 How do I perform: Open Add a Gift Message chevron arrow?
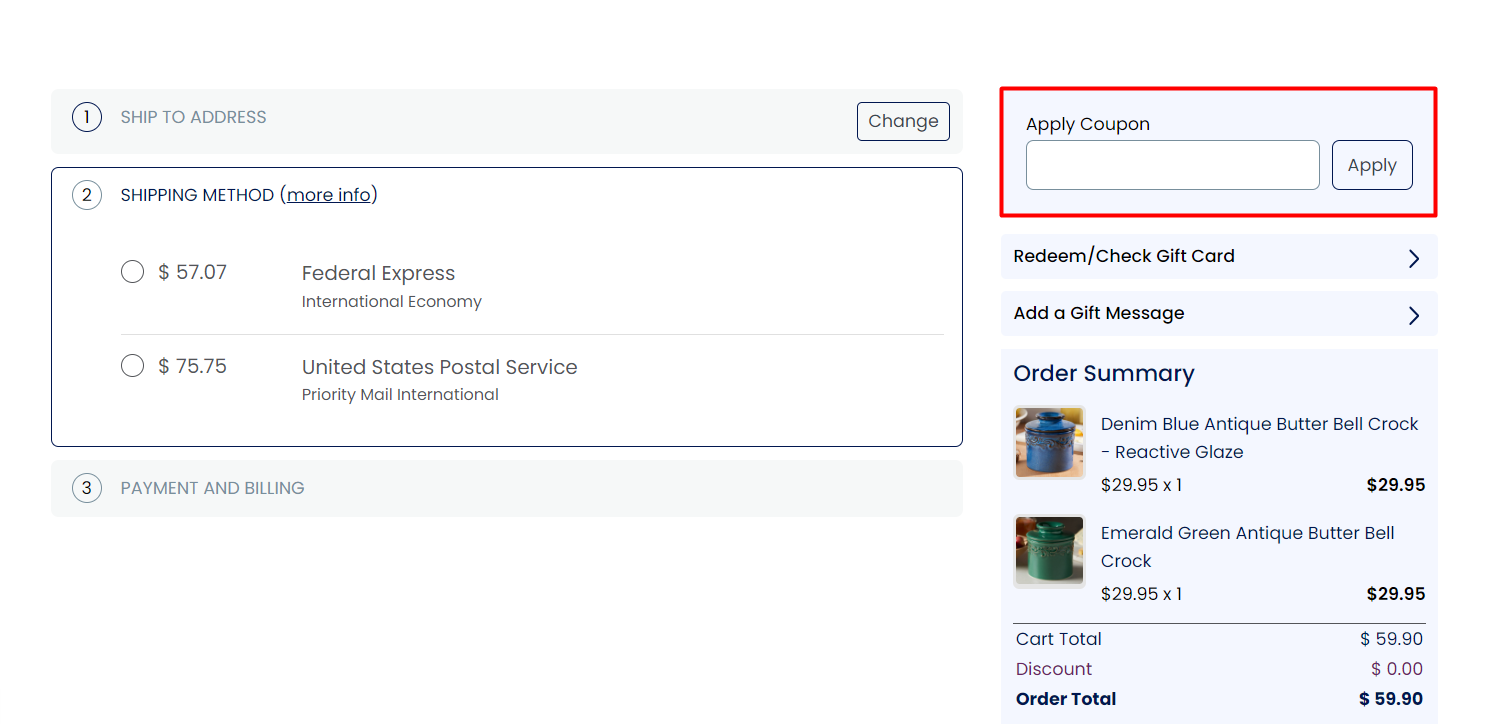pyautogui.click(x=1414, y=315)
